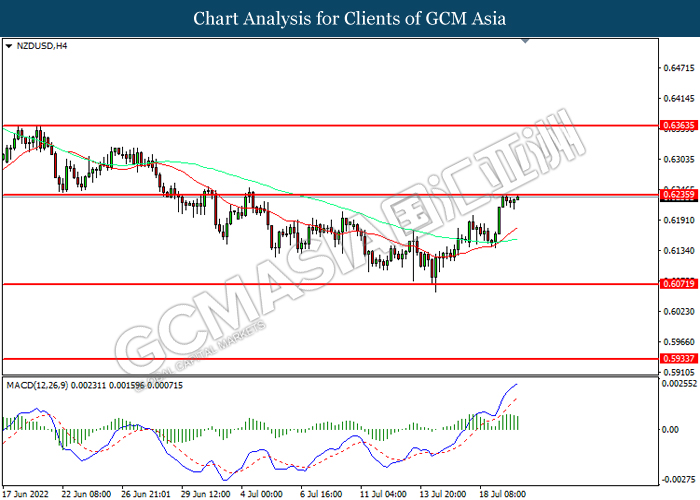Select the 0.59337 support price label
The height and width of the screenshot is (500, 700).
click(679, 358)
